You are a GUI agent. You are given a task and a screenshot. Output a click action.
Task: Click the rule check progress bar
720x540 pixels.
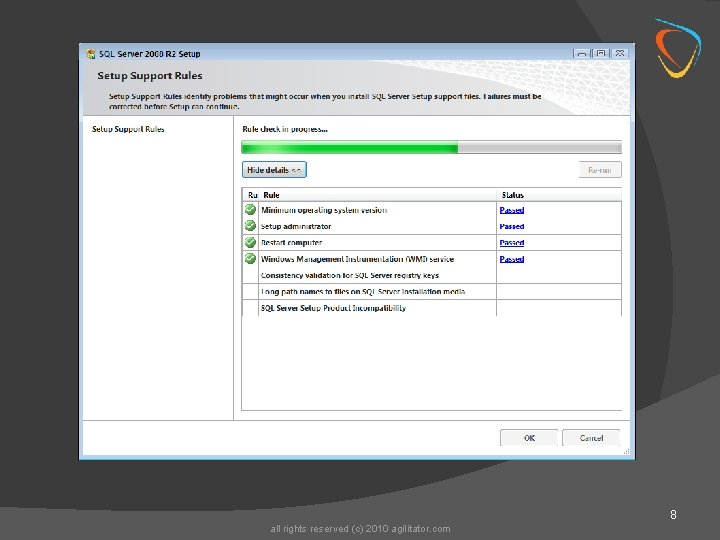[431, 147]
